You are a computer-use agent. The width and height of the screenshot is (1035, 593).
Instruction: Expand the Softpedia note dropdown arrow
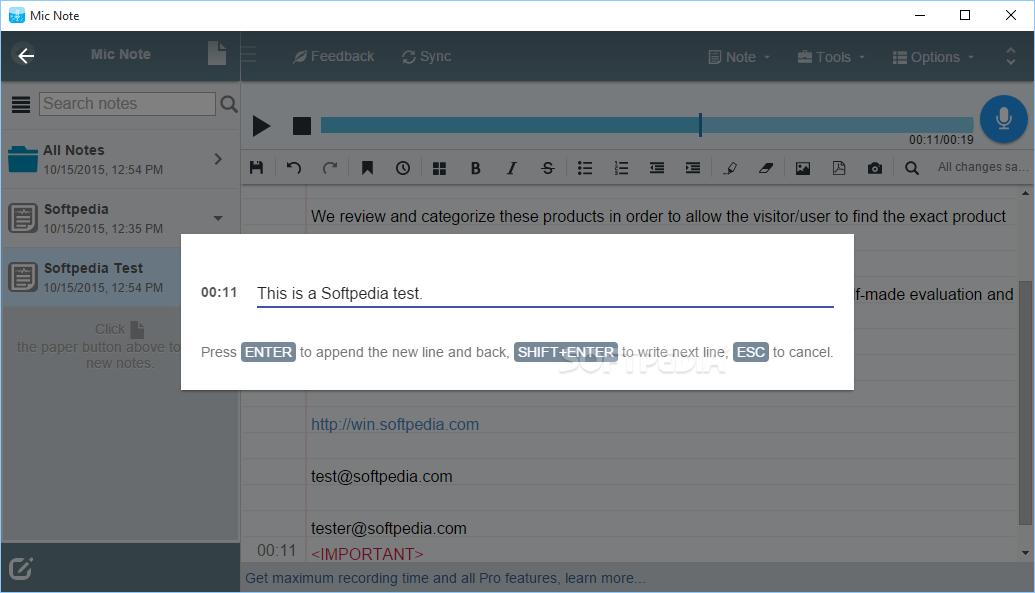pyautogui.click(x=218, y=219)
